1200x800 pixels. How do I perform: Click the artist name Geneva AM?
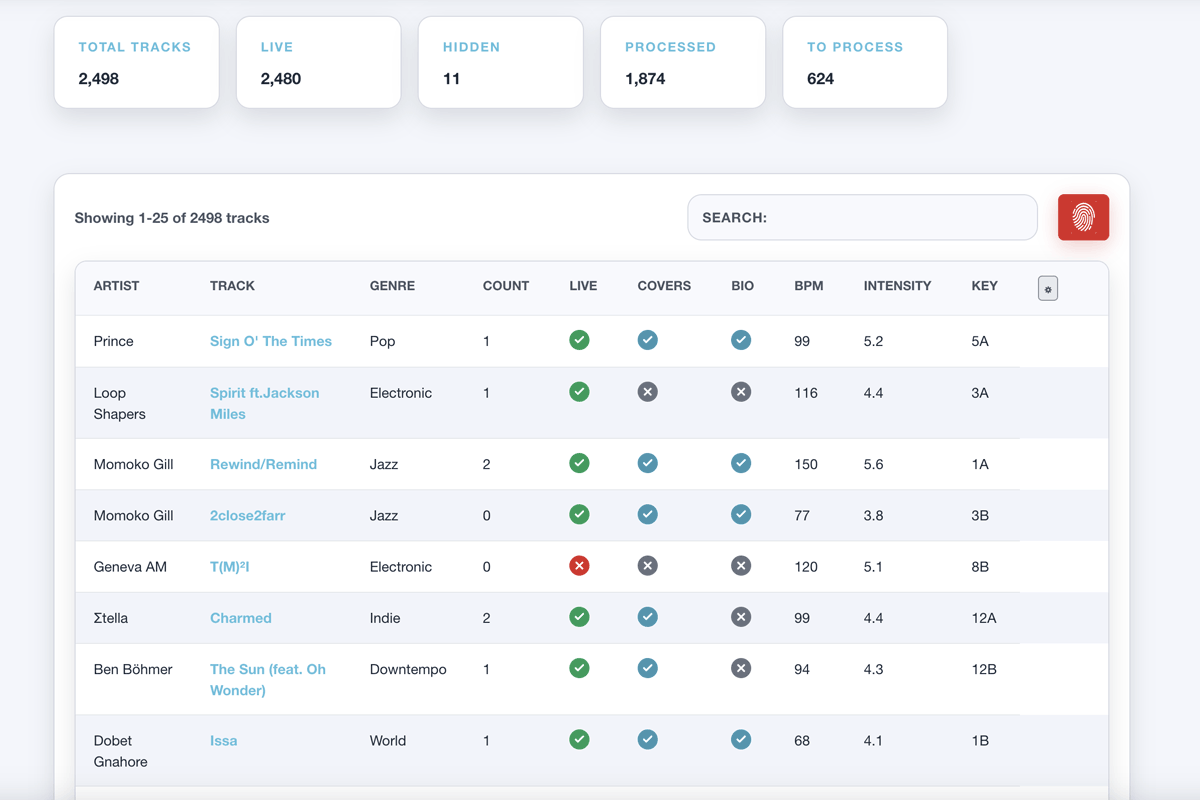pos(130,566)
